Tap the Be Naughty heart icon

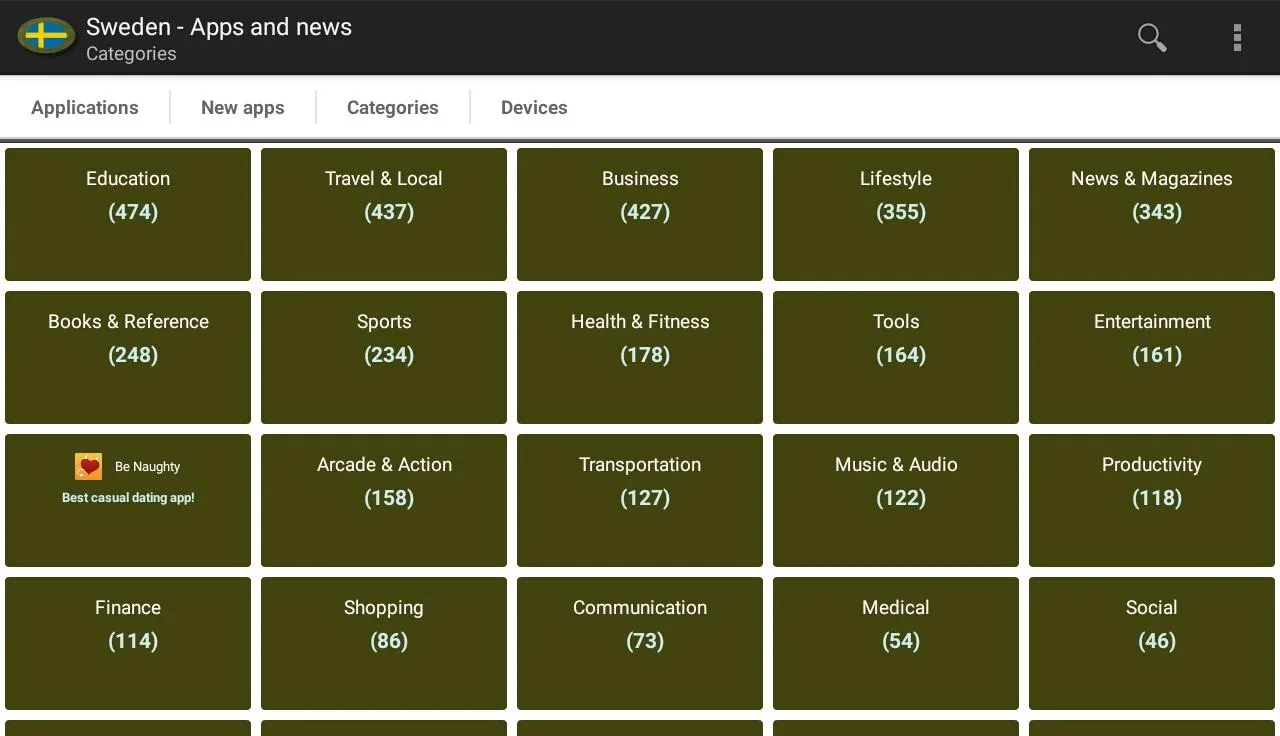pos(89,466)
